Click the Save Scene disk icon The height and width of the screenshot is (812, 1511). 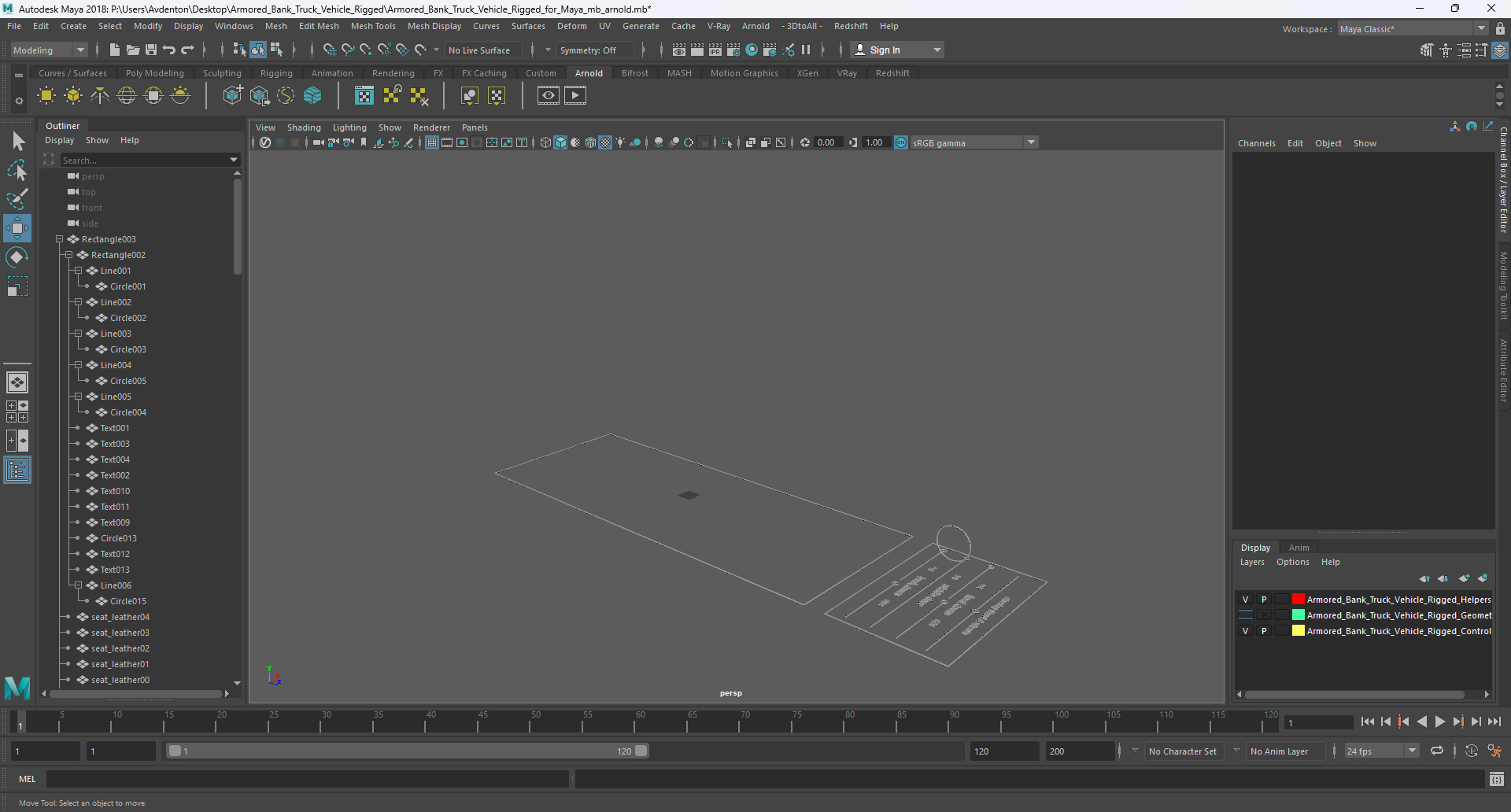pyautogui.click(x=151, y=50)
